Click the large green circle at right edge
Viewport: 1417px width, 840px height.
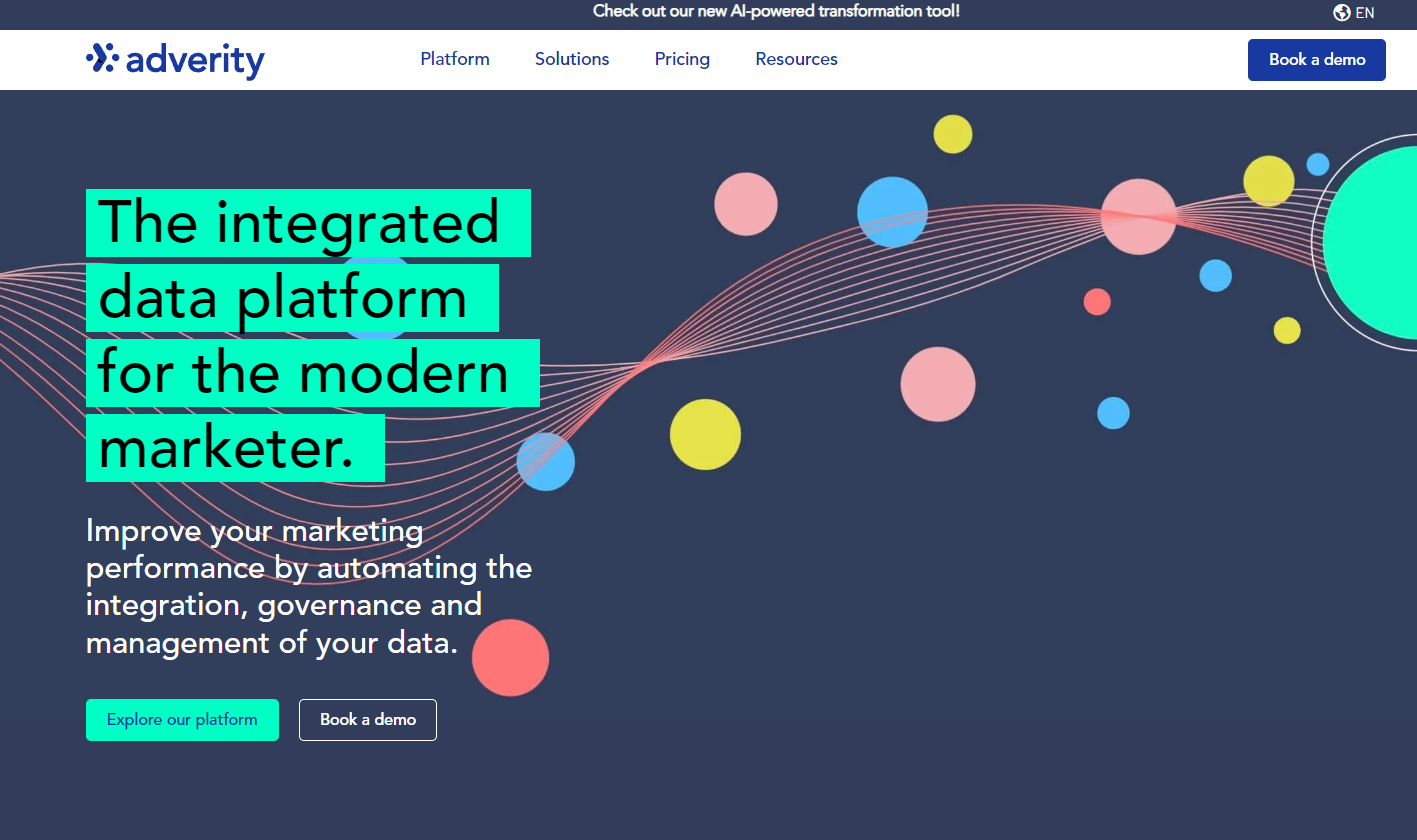pos(1375,242)
